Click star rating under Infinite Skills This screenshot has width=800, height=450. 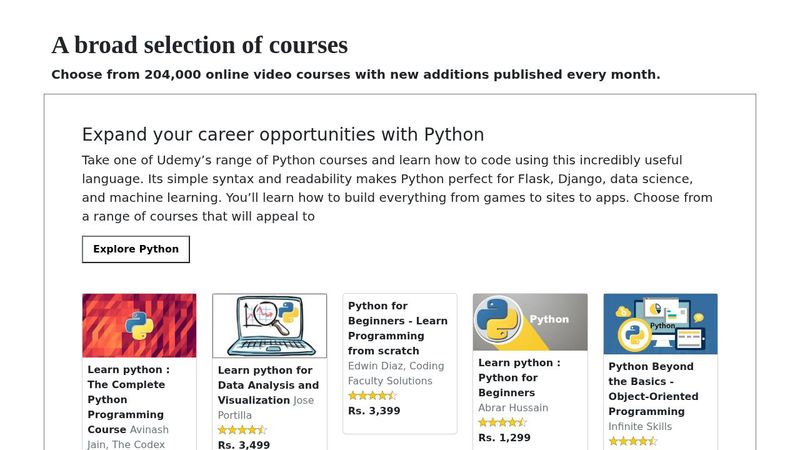click(x=633, y=441)
